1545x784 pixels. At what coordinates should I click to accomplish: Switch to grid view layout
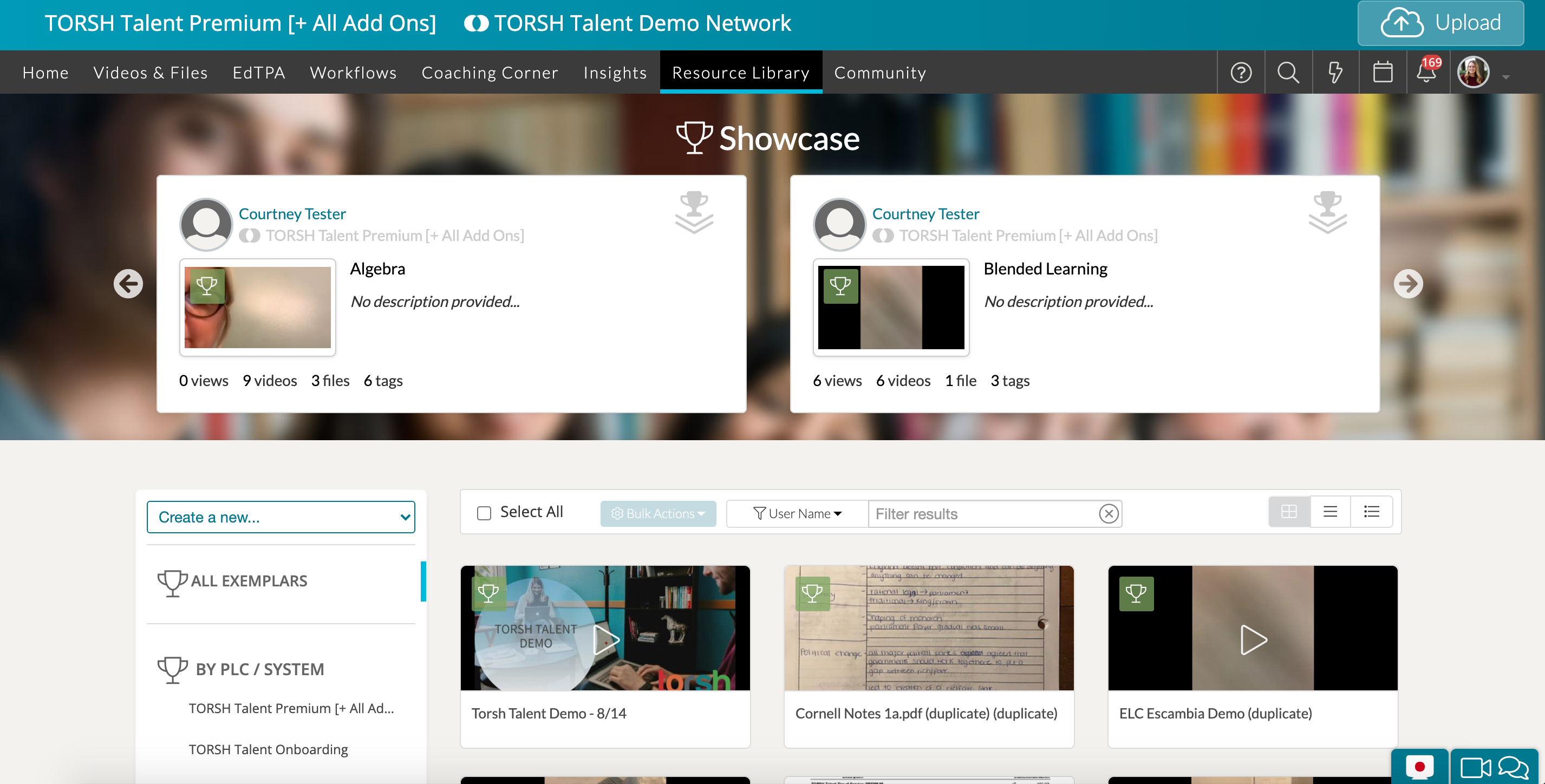coord(1289,512)
